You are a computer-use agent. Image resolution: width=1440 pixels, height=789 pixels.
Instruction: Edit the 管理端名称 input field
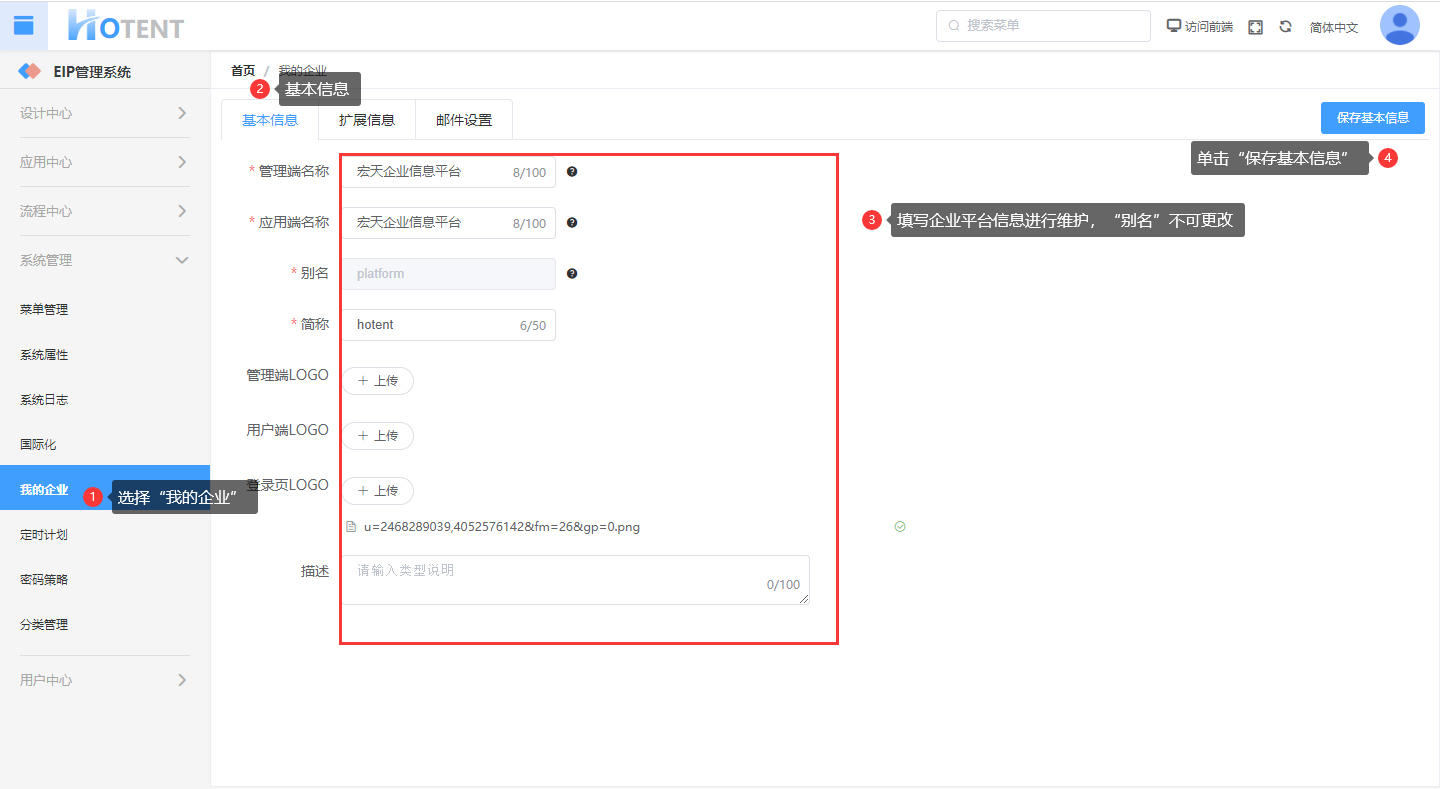(449, 172)
